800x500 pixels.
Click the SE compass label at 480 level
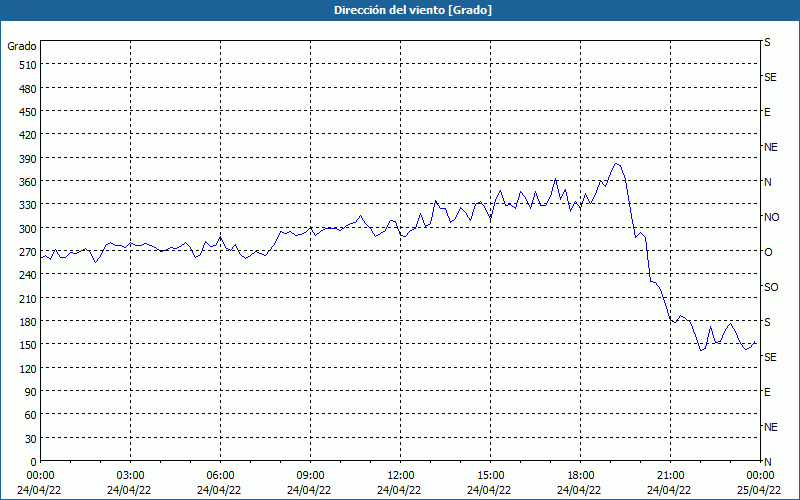(x=770, y=77)
